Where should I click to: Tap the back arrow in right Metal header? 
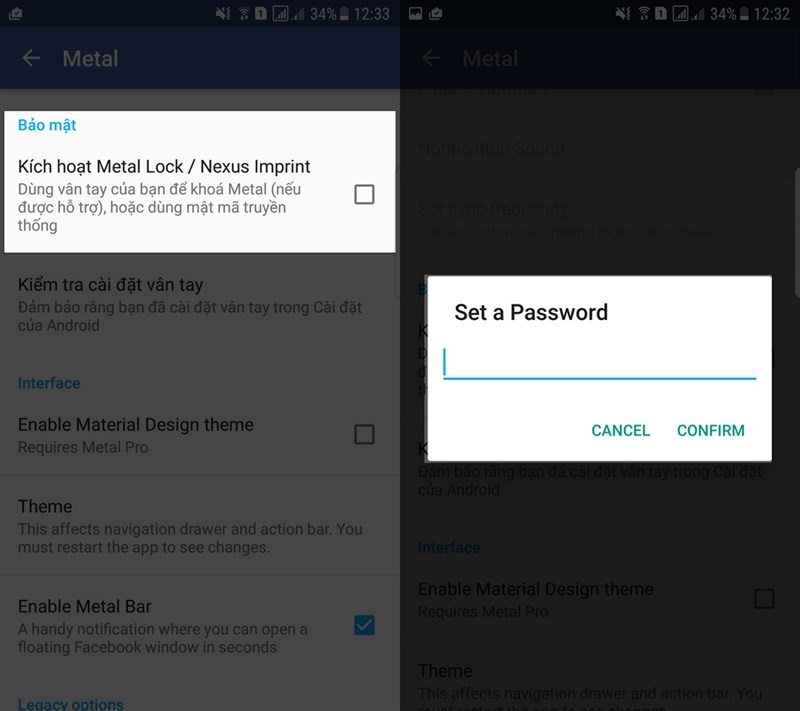[x=431, y=58]
